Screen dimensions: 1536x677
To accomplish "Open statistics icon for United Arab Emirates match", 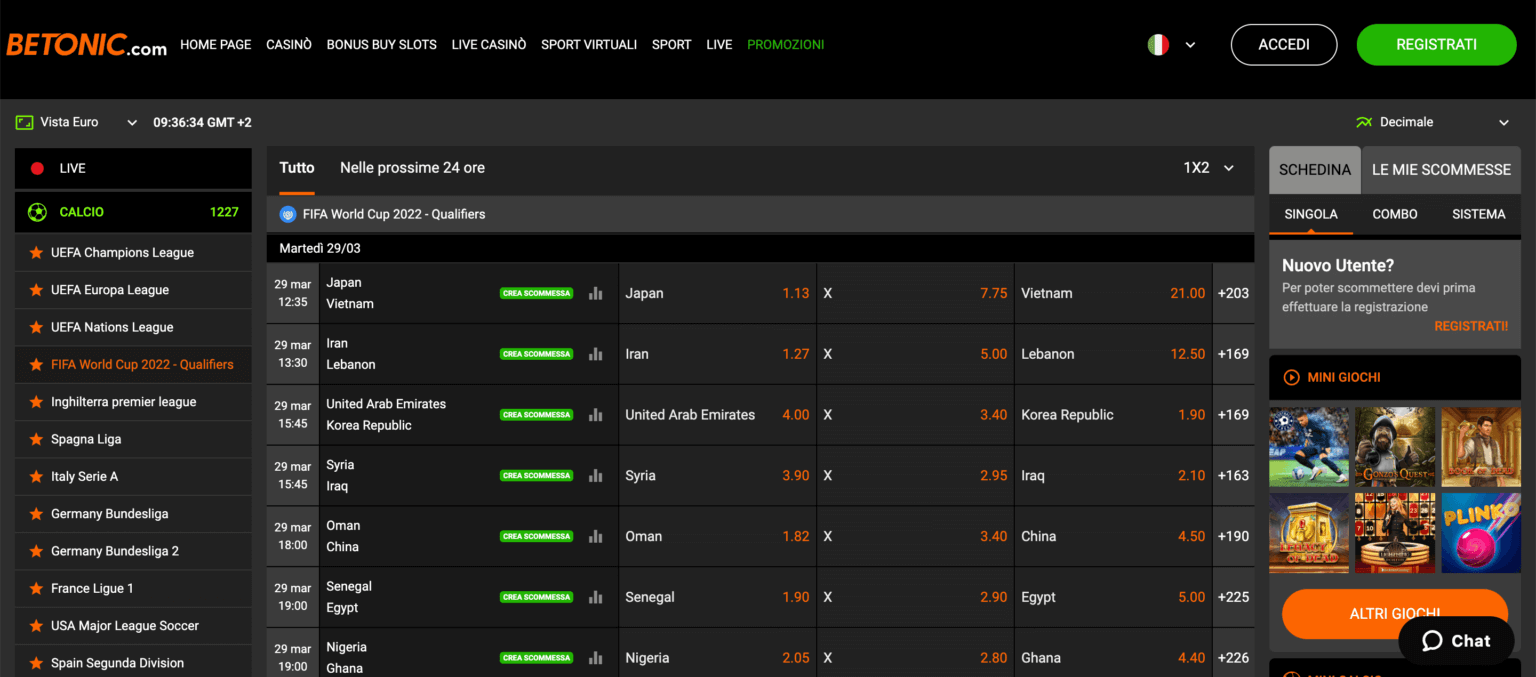I will tap(596, 415).
